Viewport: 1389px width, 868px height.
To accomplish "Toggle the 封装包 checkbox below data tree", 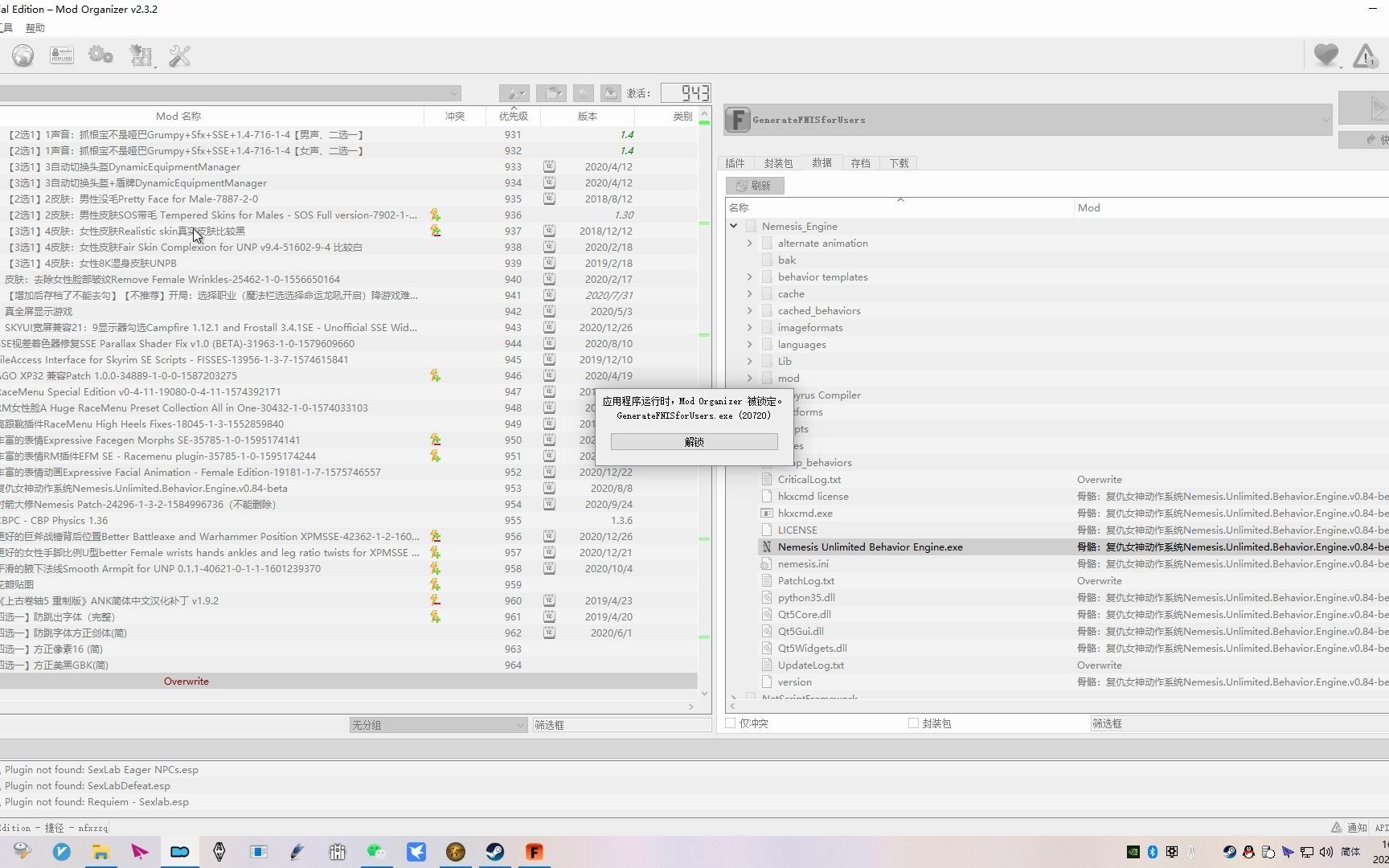I will point(913,723).
